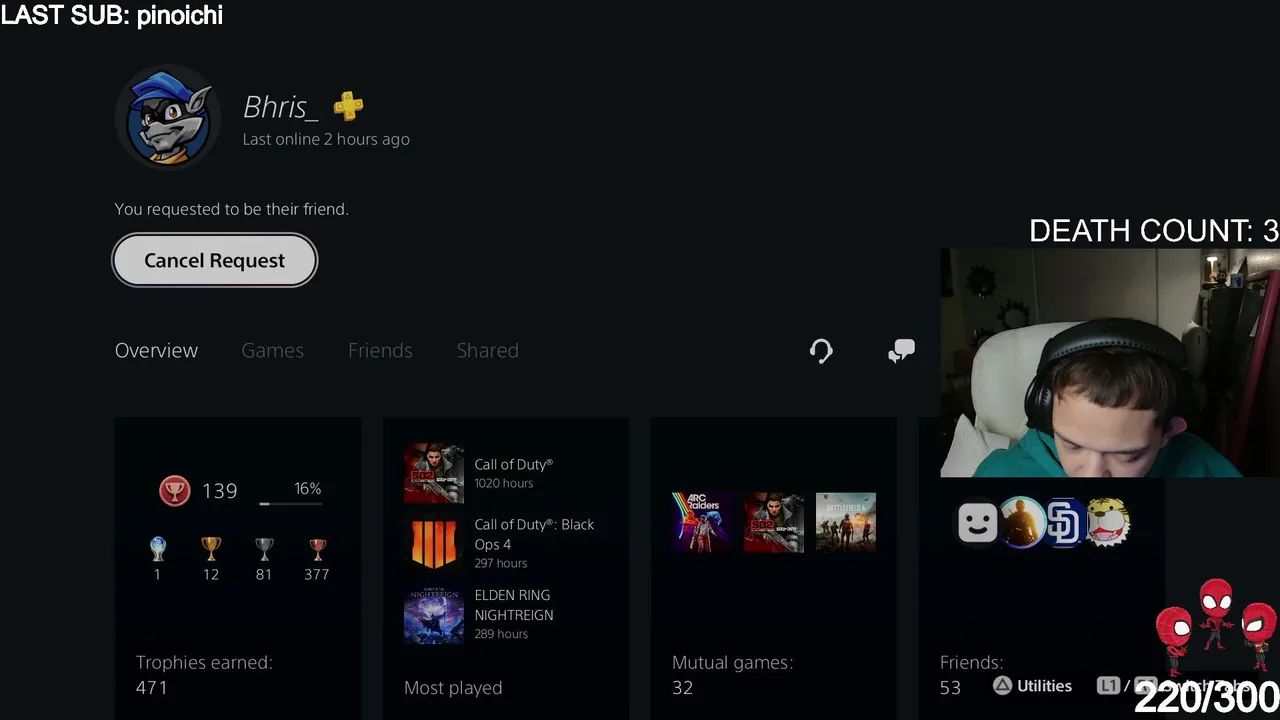Click the Most played label
Screen dimensions: 1280x720
coord(453,687)
